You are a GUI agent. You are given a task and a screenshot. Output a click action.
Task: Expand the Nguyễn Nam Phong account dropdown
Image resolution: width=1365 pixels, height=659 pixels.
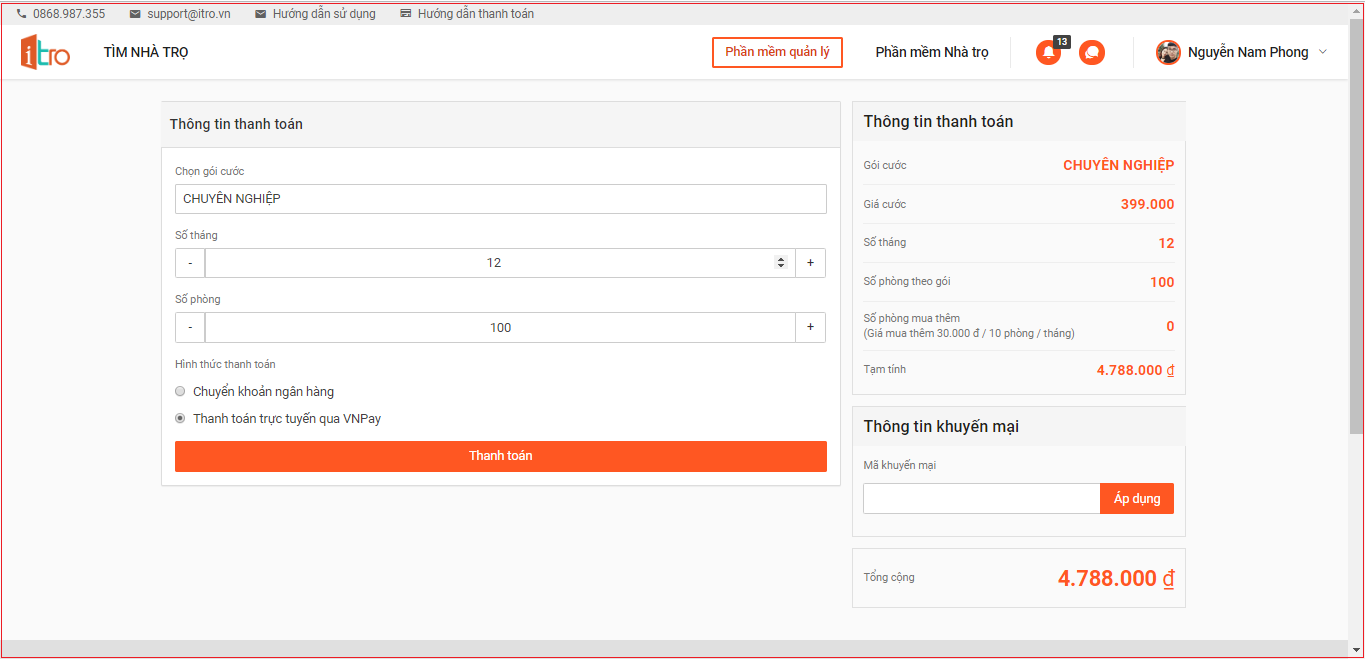point(1323,52)
